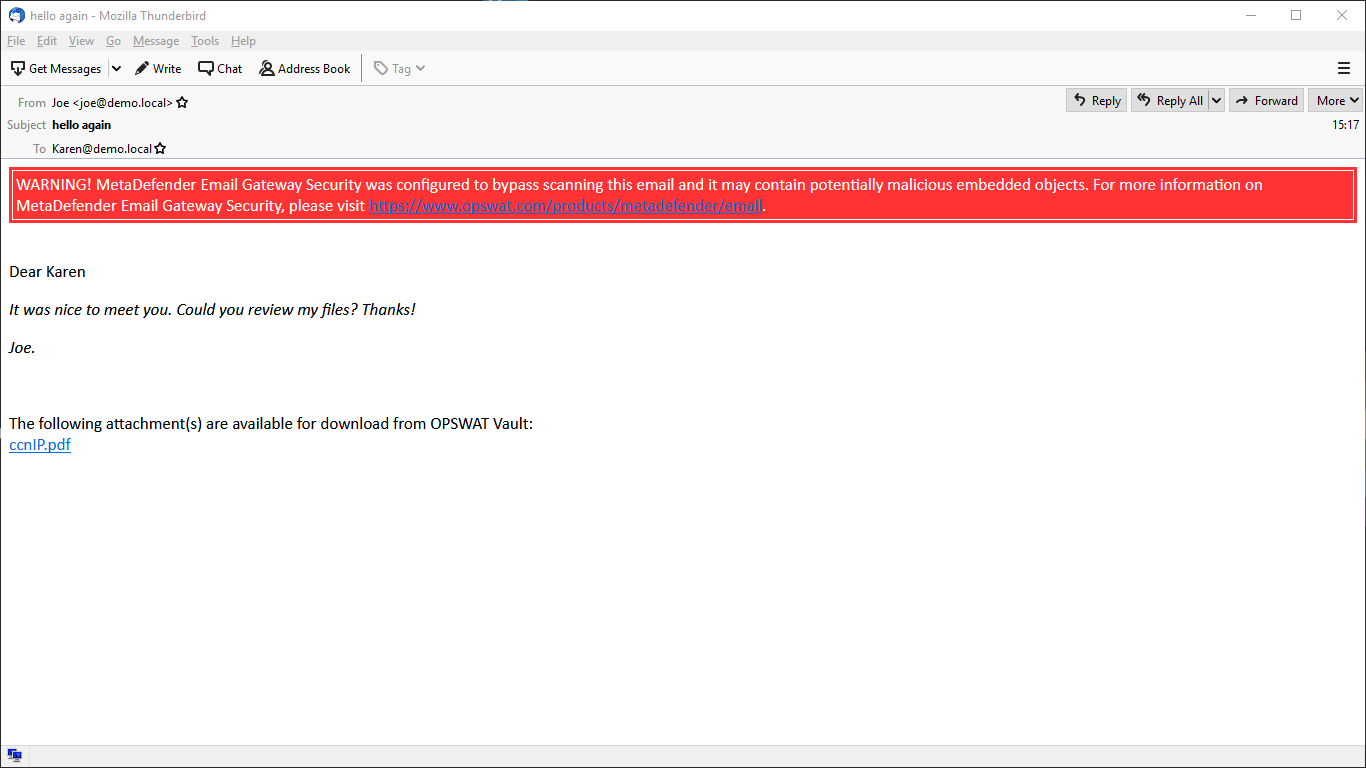Click Thunderbird icon in title bar

pos(16,15)
